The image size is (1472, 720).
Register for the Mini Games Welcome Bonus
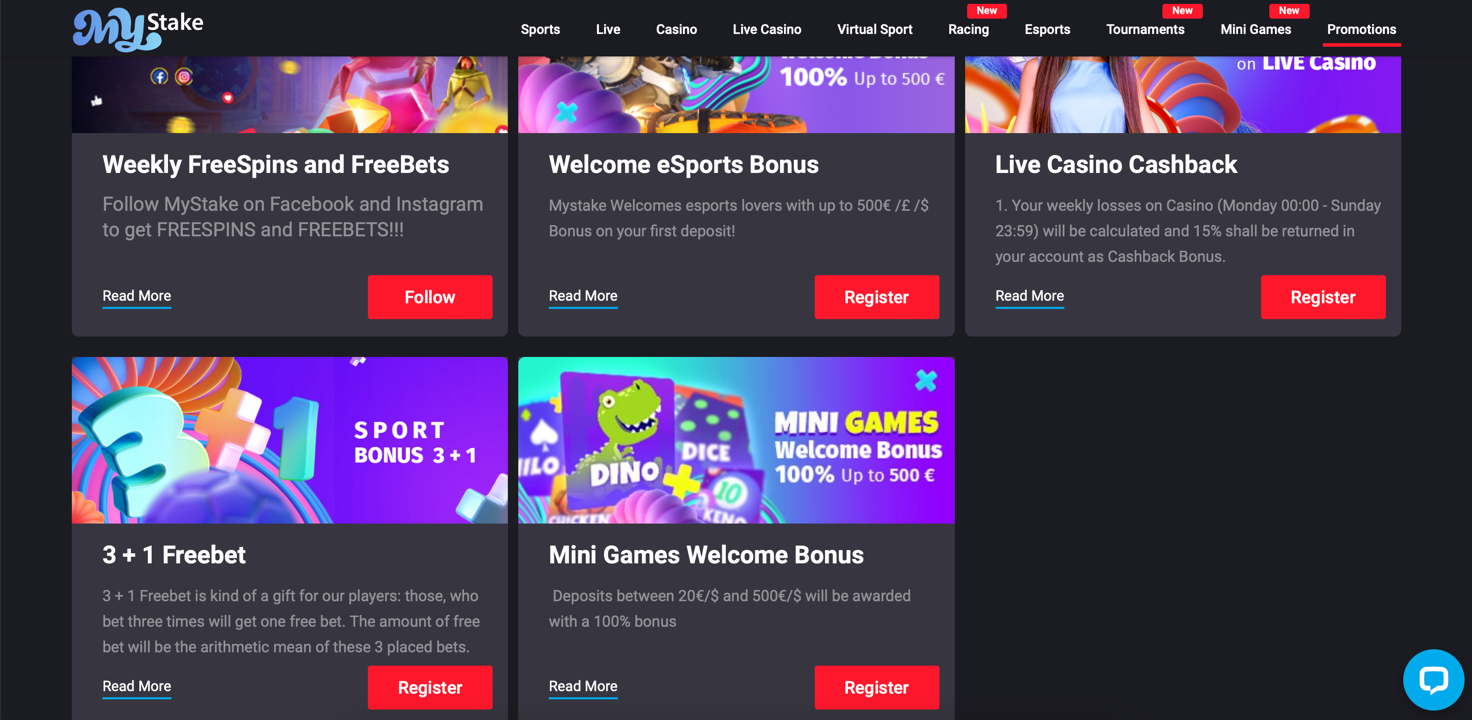point(877,687)
